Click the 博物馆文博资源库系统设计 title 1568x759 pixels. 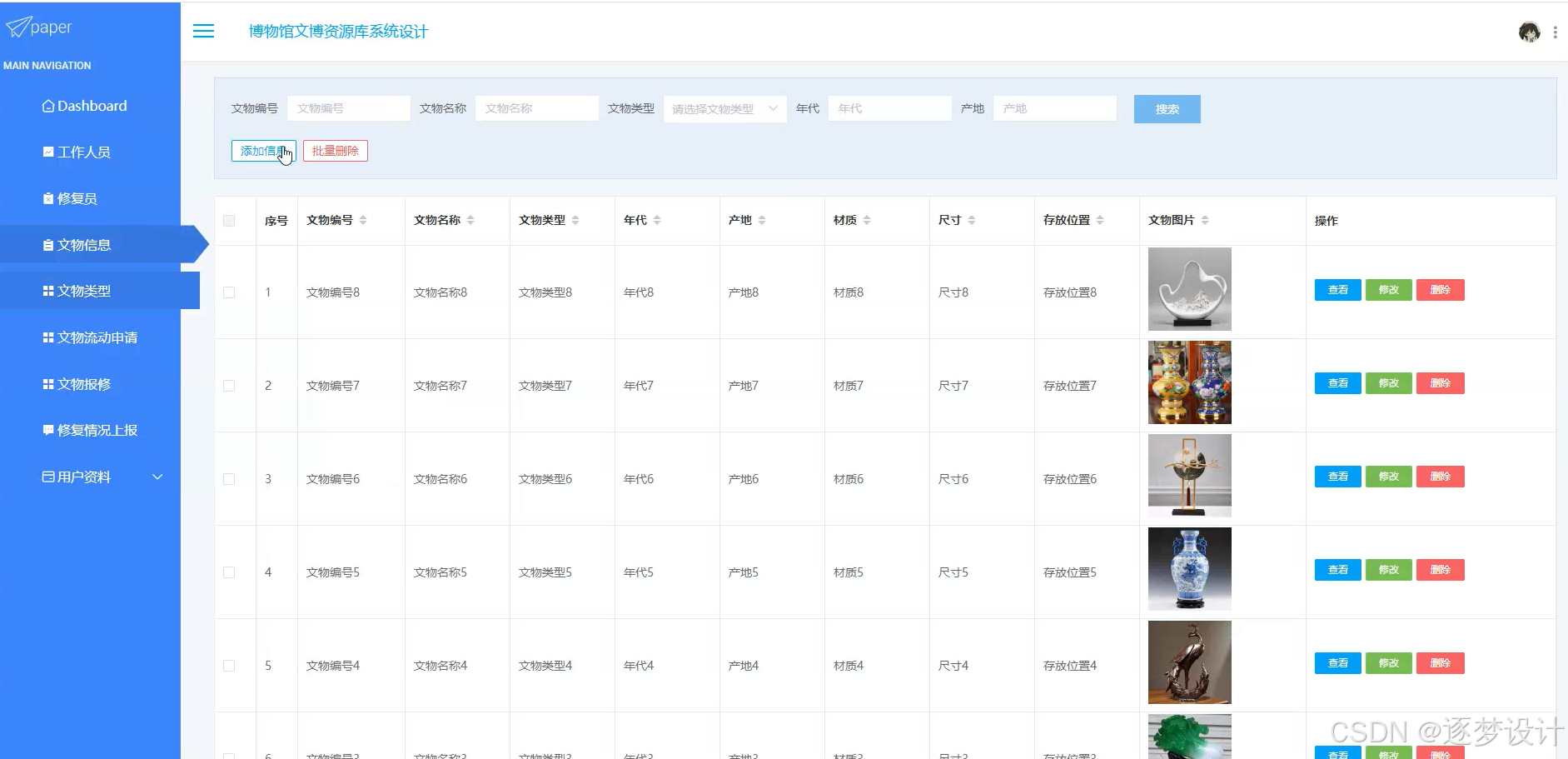tap(338, 32)
